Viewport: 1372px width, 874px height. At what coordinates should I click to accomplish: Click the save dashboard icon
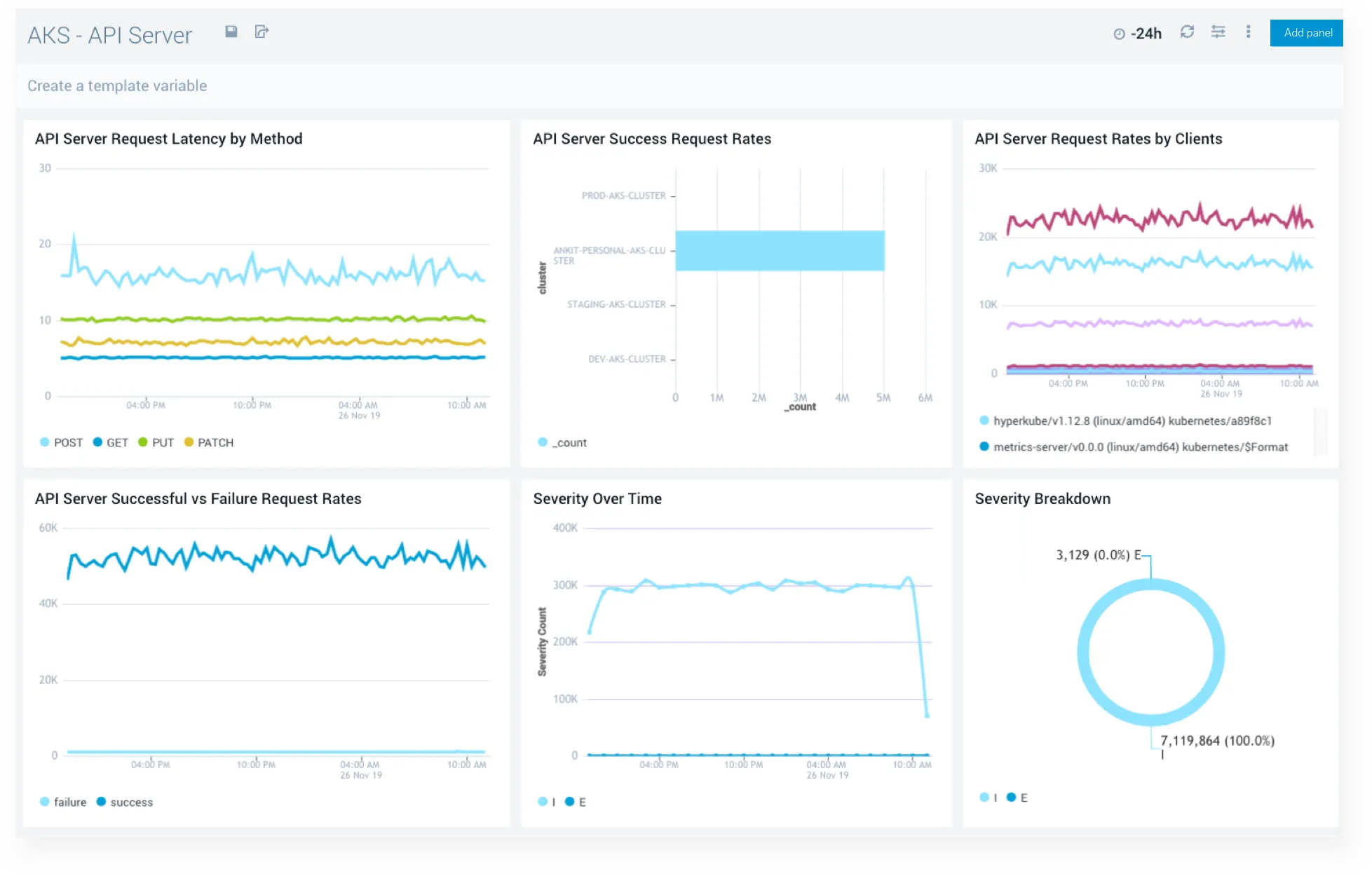(x=231, y=32)
